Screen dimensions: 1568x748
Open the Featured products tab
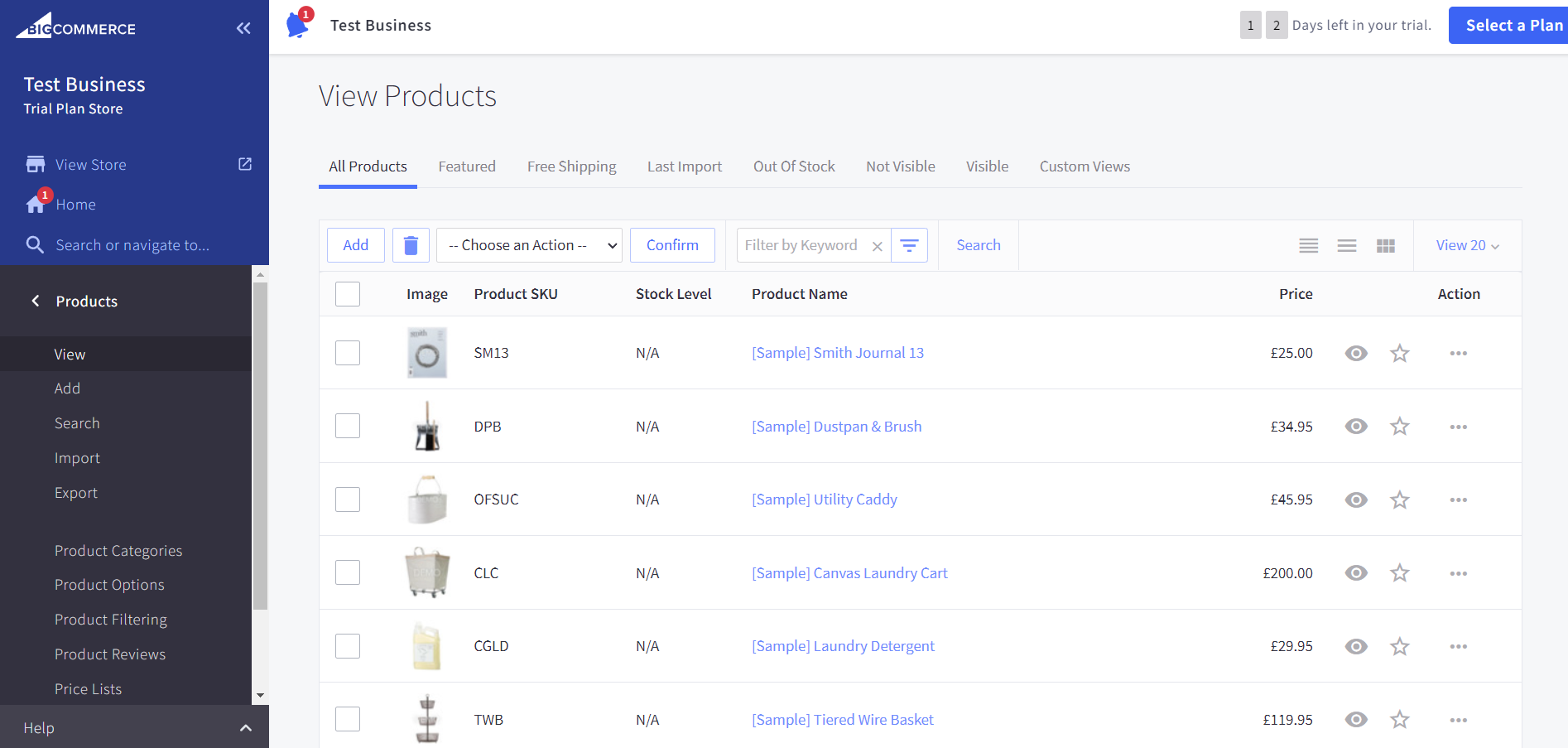click(x=466, y=166)
